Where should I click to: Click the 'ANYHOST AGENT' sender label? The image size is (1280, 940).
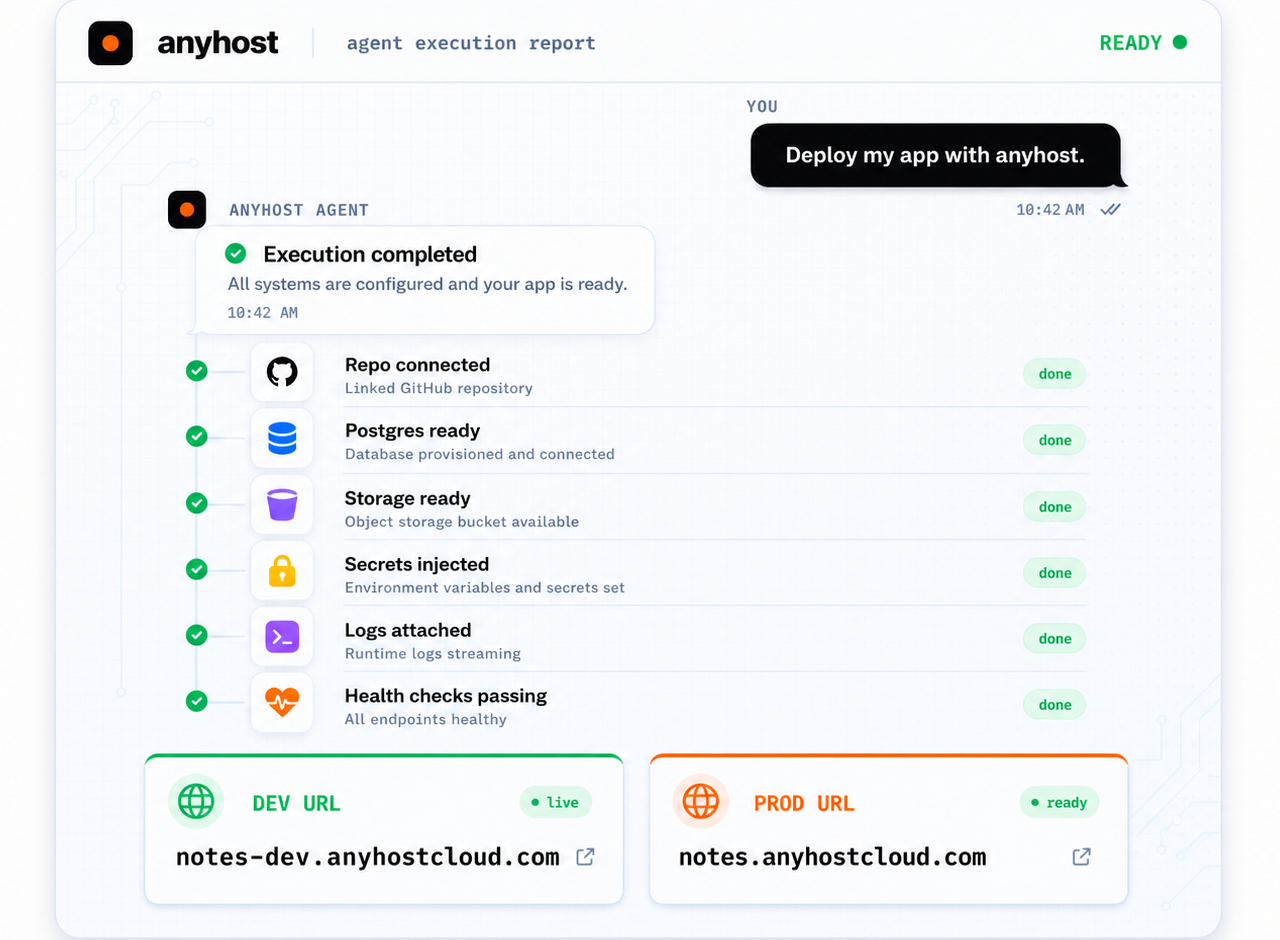(299, 210)
